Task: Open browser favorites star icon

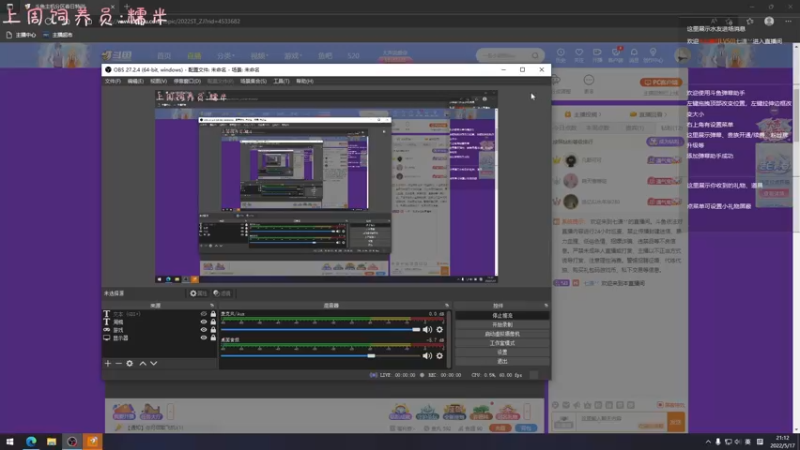Action: (749, 21)
